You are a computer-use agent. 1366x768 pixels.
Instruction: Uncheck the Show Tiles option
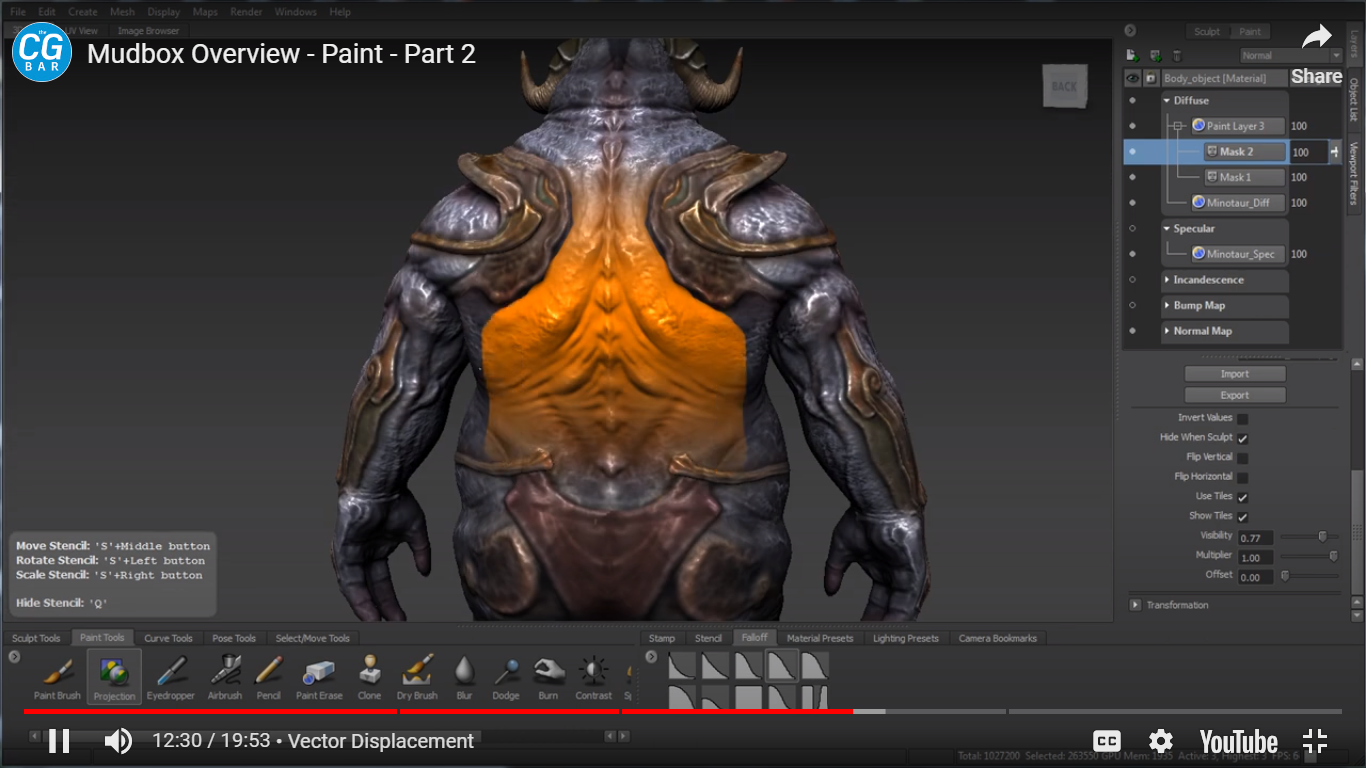point(1242,517)
